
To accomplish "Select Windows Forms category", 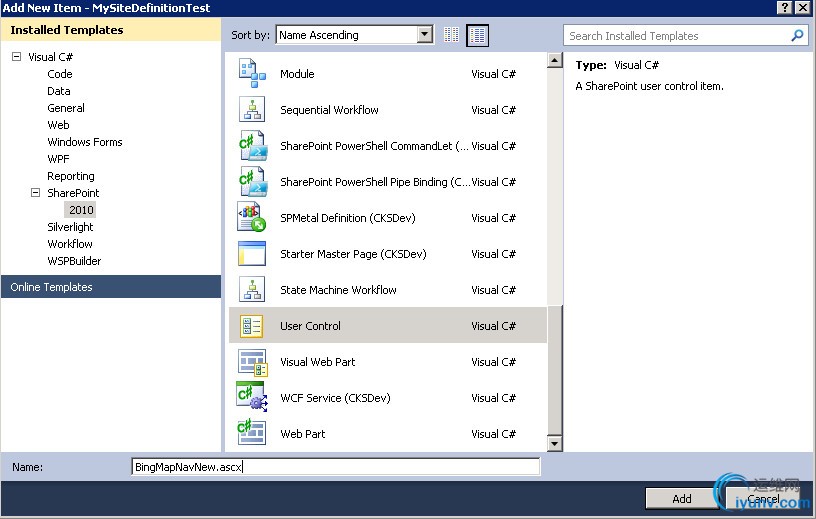I will click(85, 142).
